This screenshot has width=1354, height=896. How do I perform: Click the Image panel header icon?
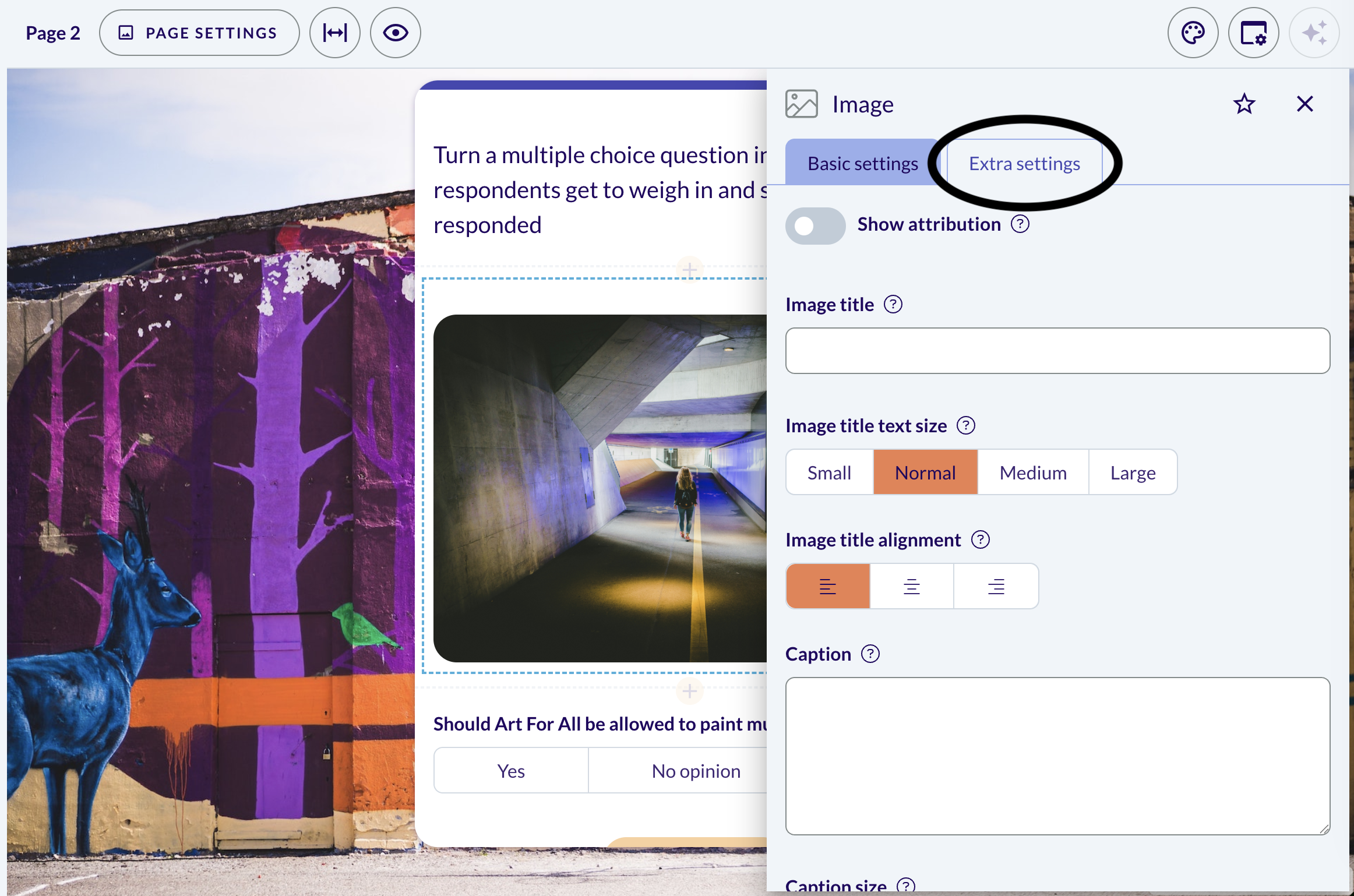[802, 104]
